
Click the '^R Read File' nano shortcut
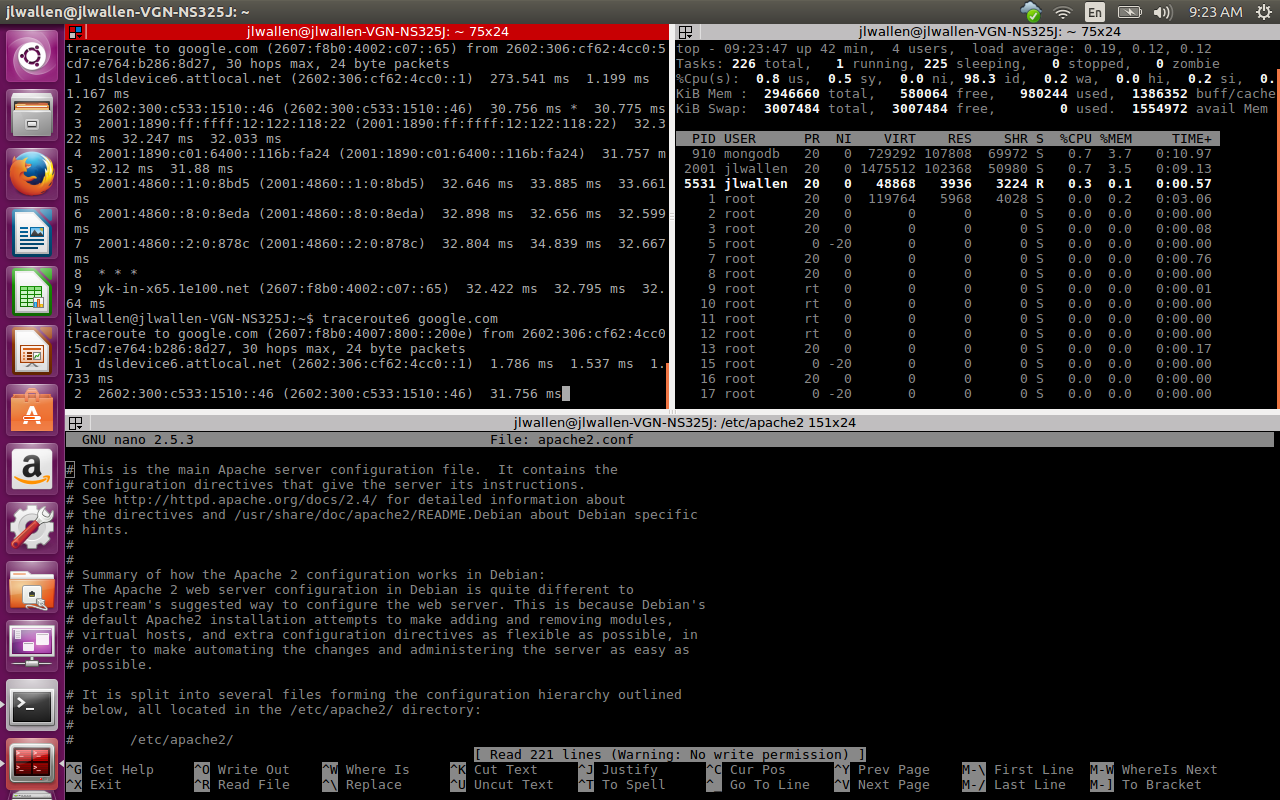(242, 785)
